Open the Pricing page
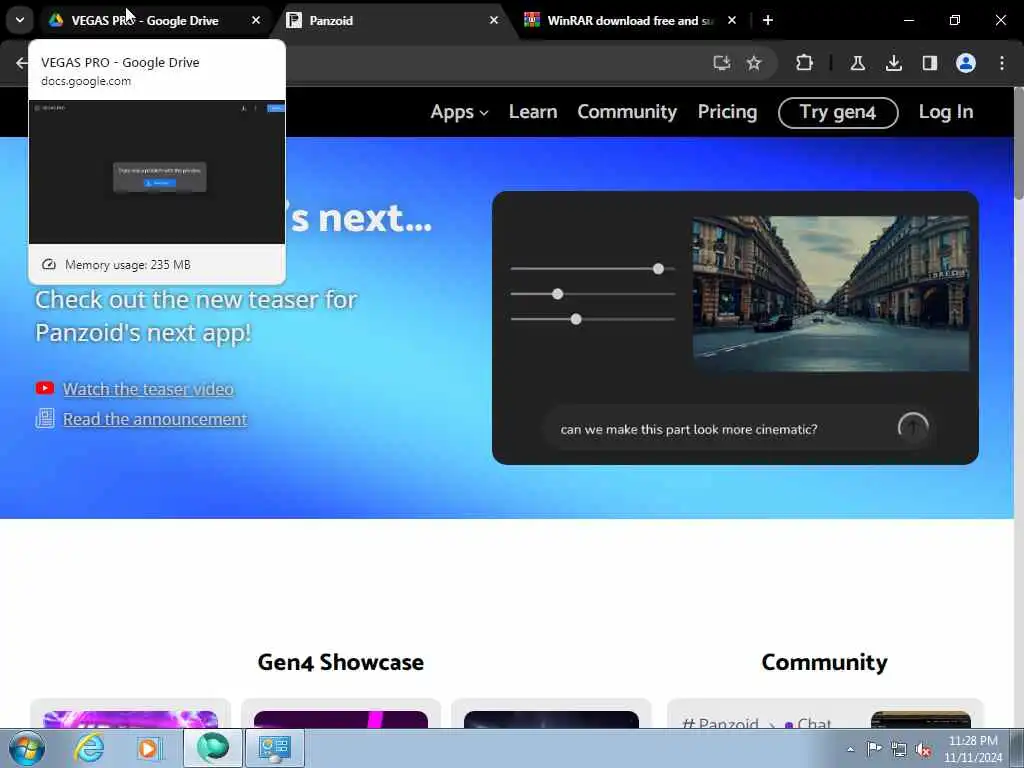Viewport: 1024px width, 768px height. [728, 112]
